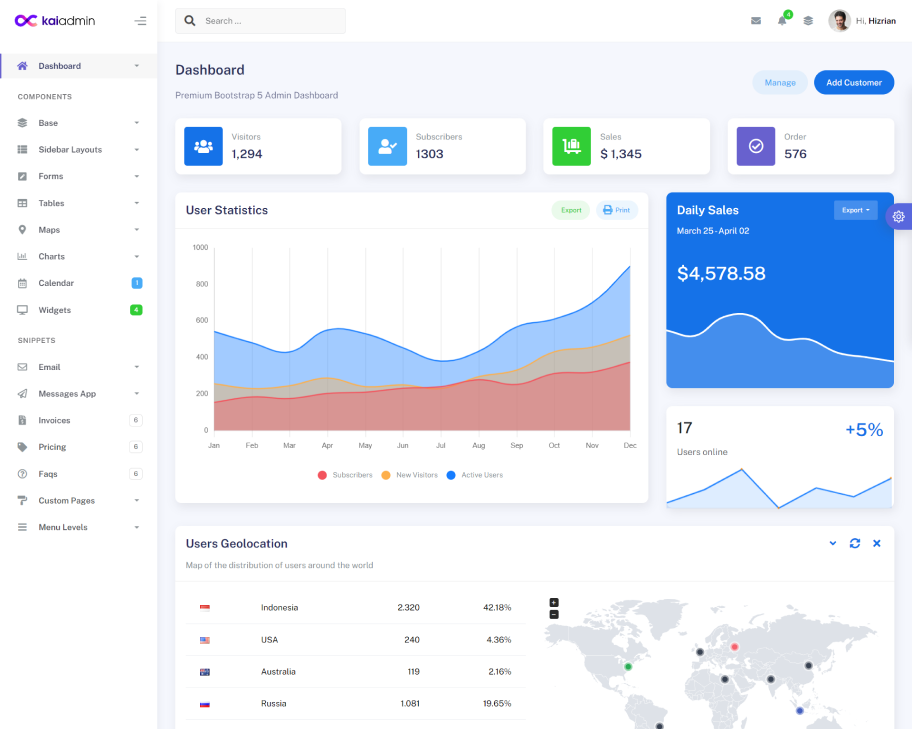Open the envelope messages icon in header
Viewport: 912px width, 729px height.
[756, 21]
